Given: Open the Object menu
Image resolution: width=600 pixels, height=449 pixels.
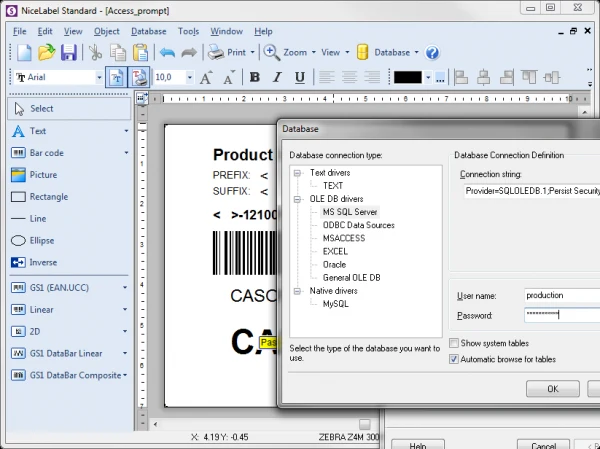Looking at the screenshot, I should click(107, 31).
